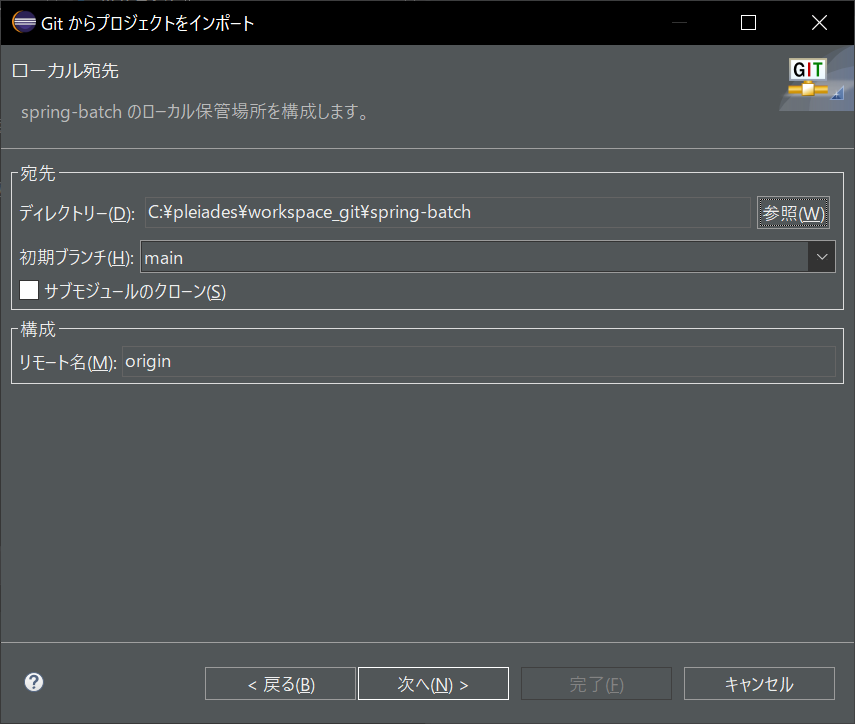Proceed by clicking 次へ(N)
This screenshot has width=855, height=724.
433,683
